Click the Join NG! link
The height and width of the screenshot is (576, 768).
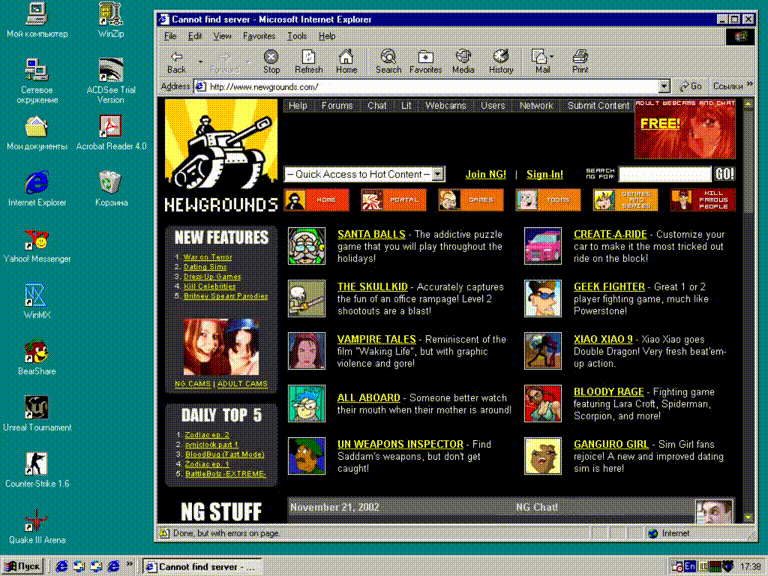(x=485, y=174)
